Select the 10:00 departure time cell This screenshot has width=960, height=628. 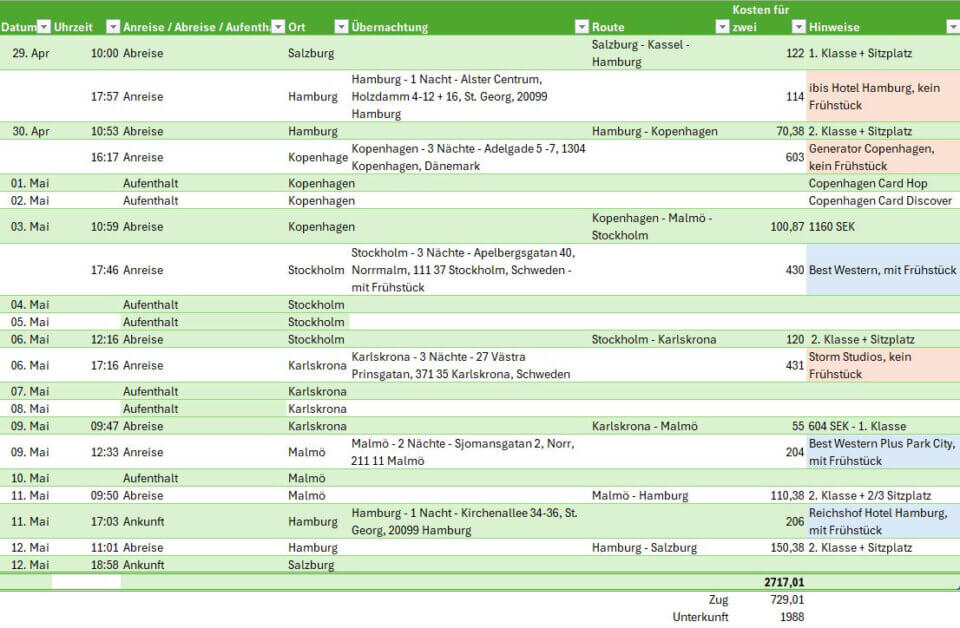[x=86, y=53]
